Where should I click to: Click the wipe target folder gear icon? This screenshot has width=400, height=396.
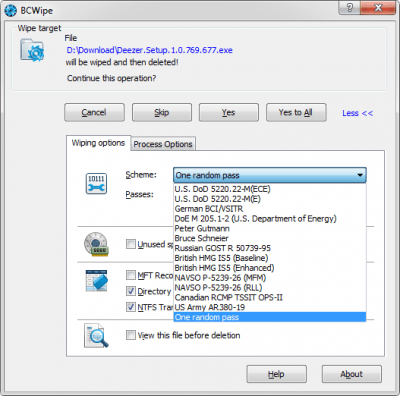(32, 50)
